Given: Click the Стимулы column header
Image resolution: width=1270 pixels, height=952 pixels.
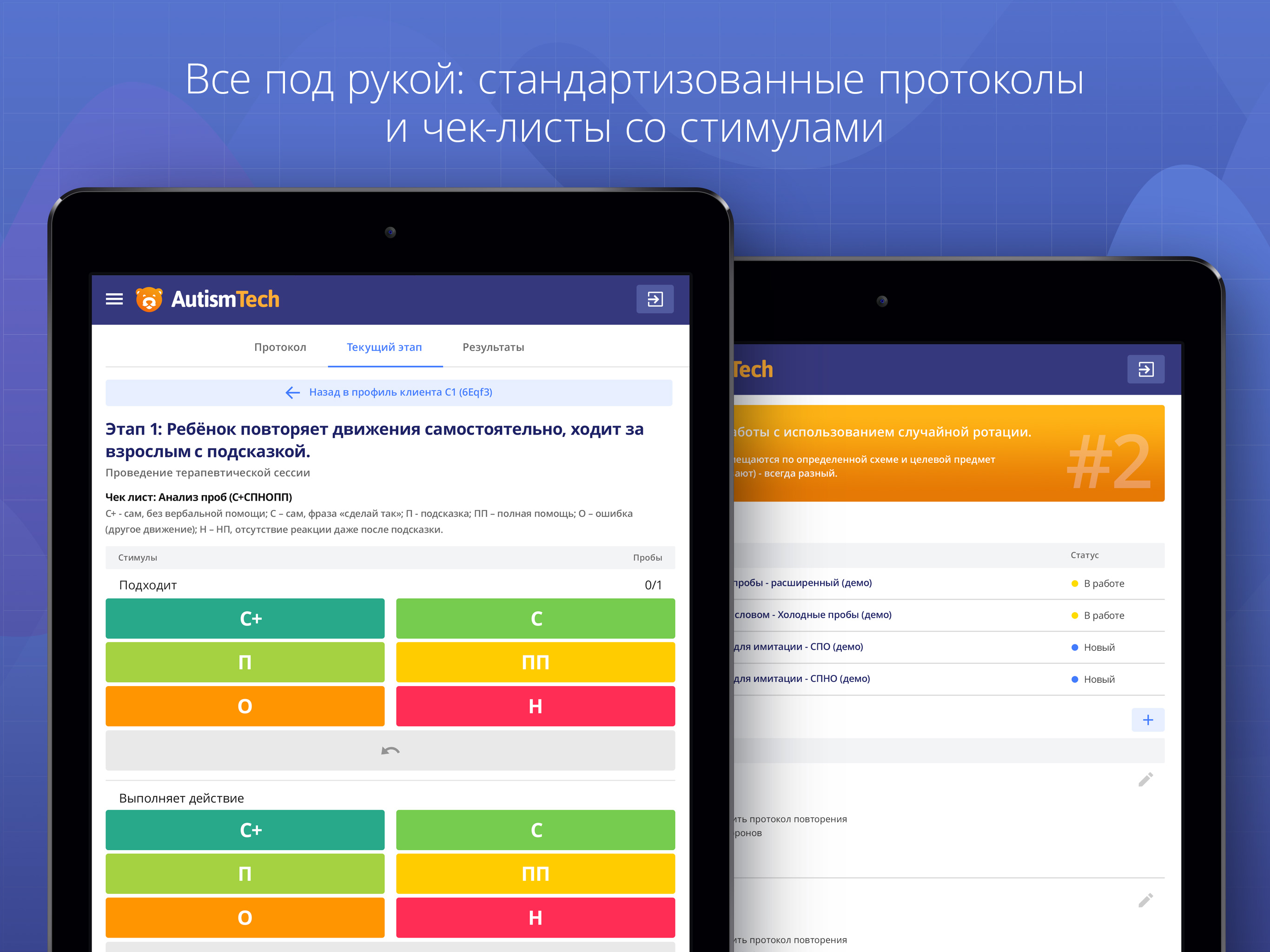Looking at the screenshot, I should 138,557.
